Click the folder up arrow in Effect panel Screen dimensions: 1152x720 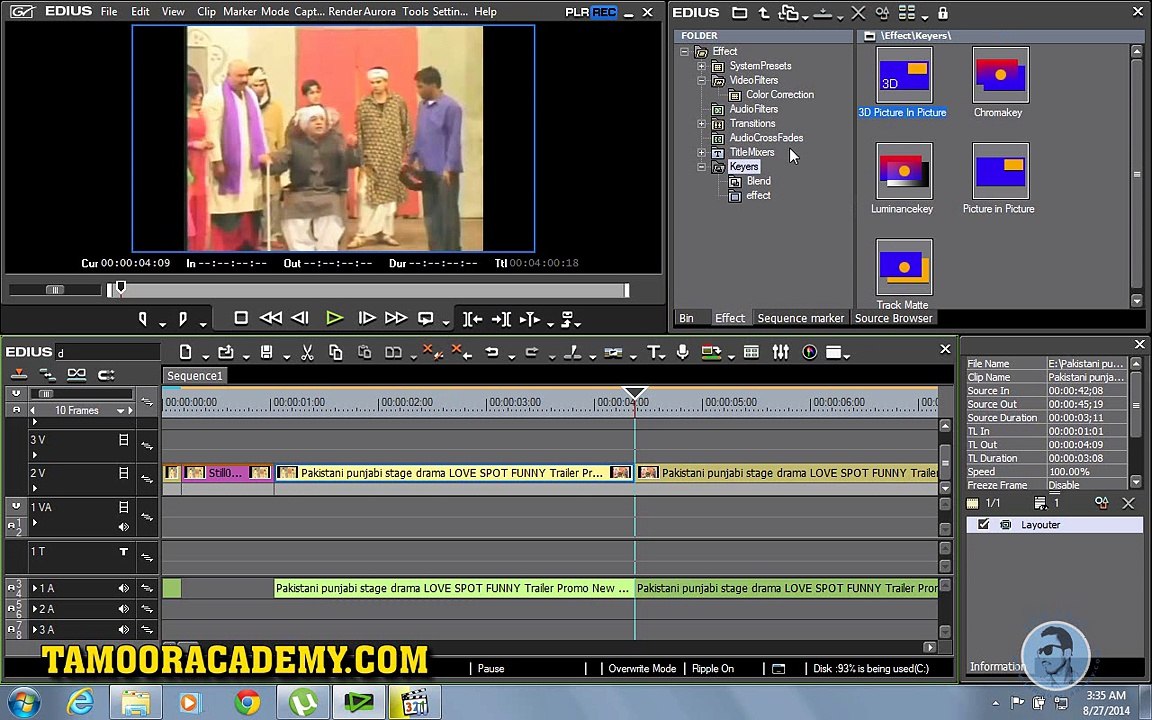764,12
